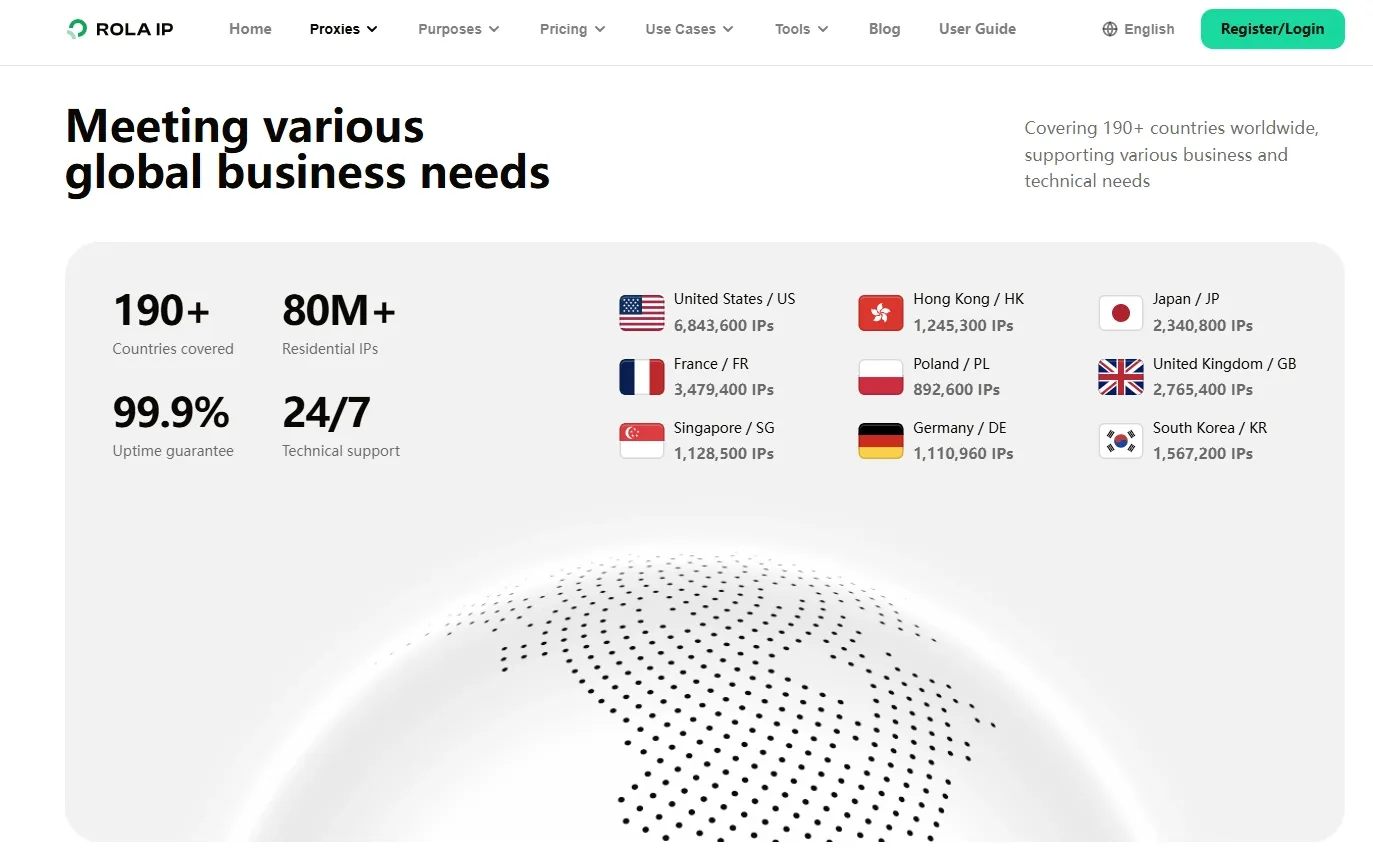Click the ROLA IP brand name

click(135, 29)
